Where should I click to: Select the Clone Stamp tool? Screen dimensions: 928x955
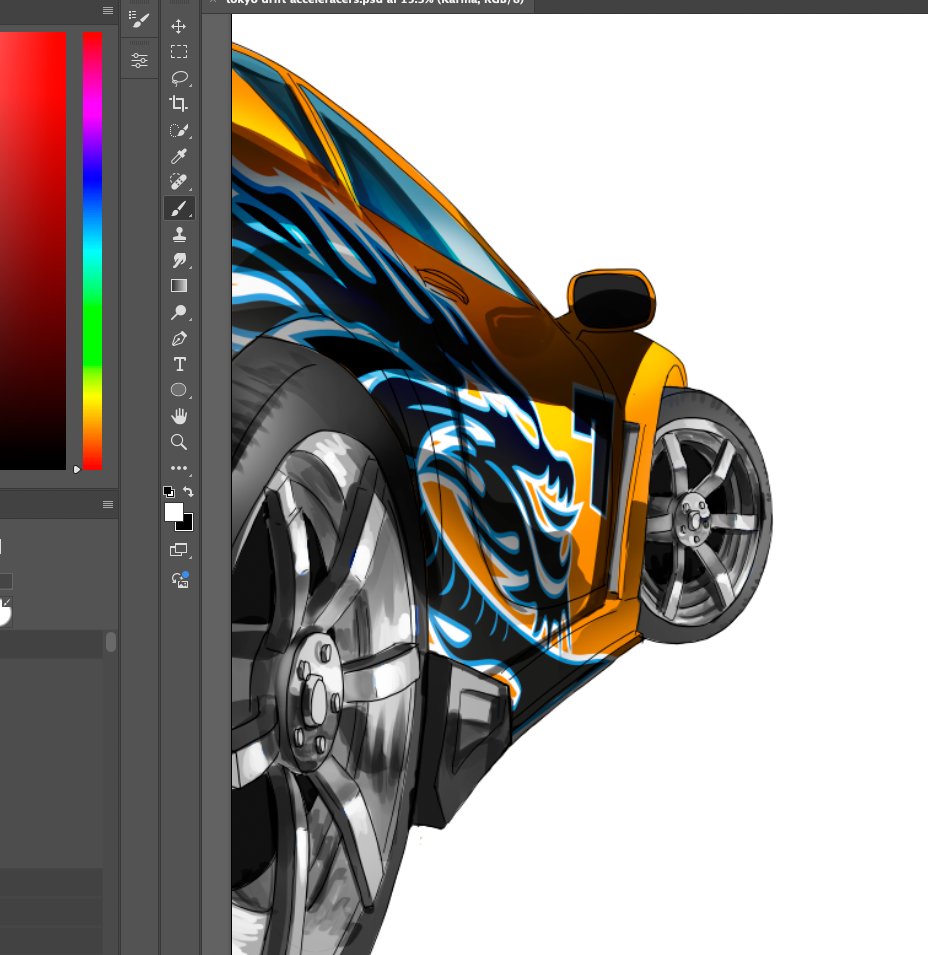coord(179,234)
